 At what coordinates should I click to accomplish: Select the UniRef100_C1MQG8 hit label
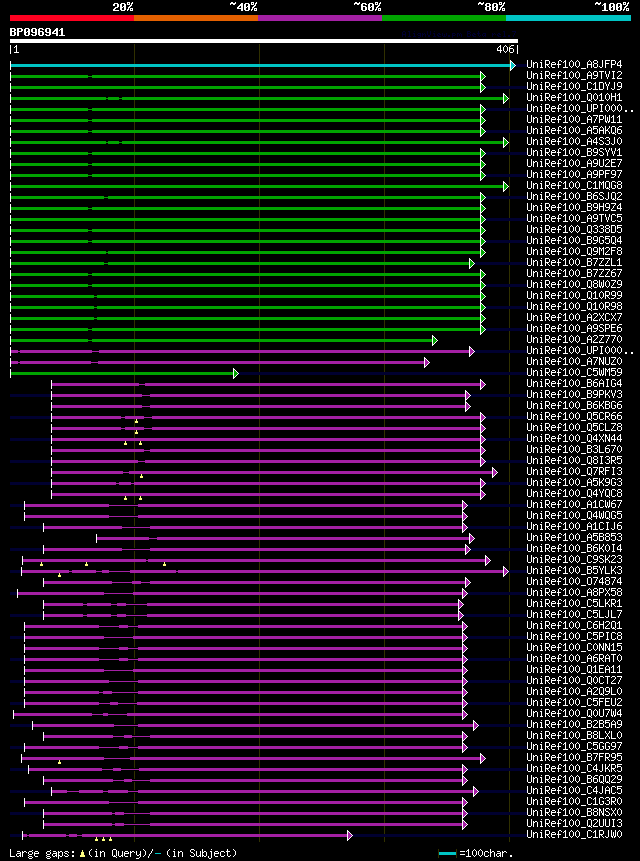(x=574, y=185)
